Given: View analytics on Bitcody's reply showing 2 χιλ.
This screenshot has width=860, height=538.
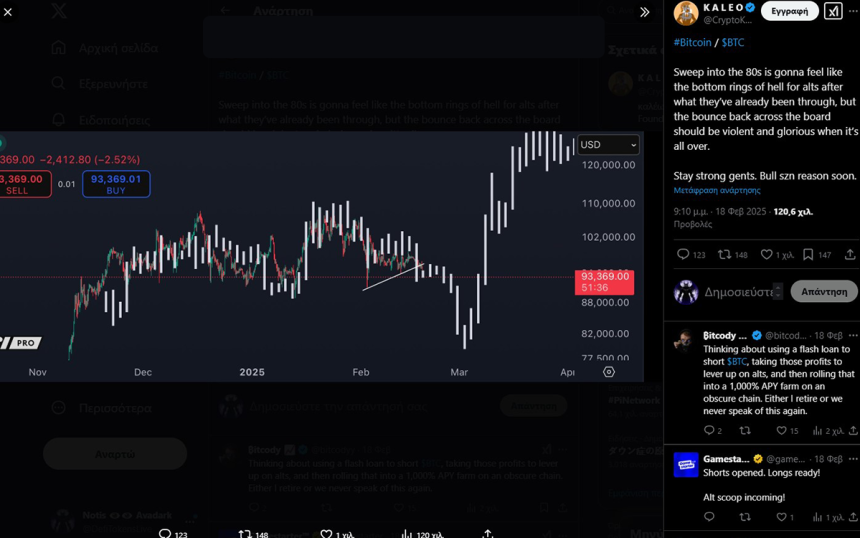Looking at the screenshot, I should (828, 431).
